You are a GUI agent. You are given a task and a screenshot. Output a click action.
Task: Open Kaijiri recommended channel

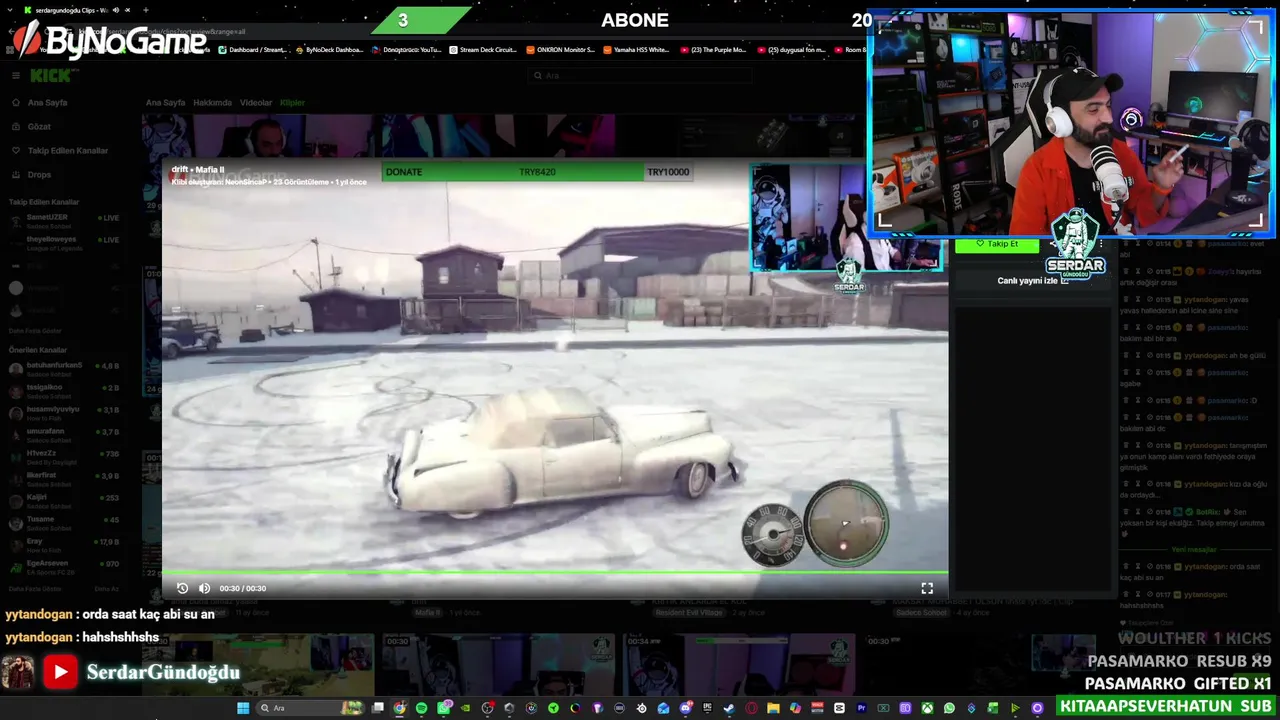click(64, 500)
